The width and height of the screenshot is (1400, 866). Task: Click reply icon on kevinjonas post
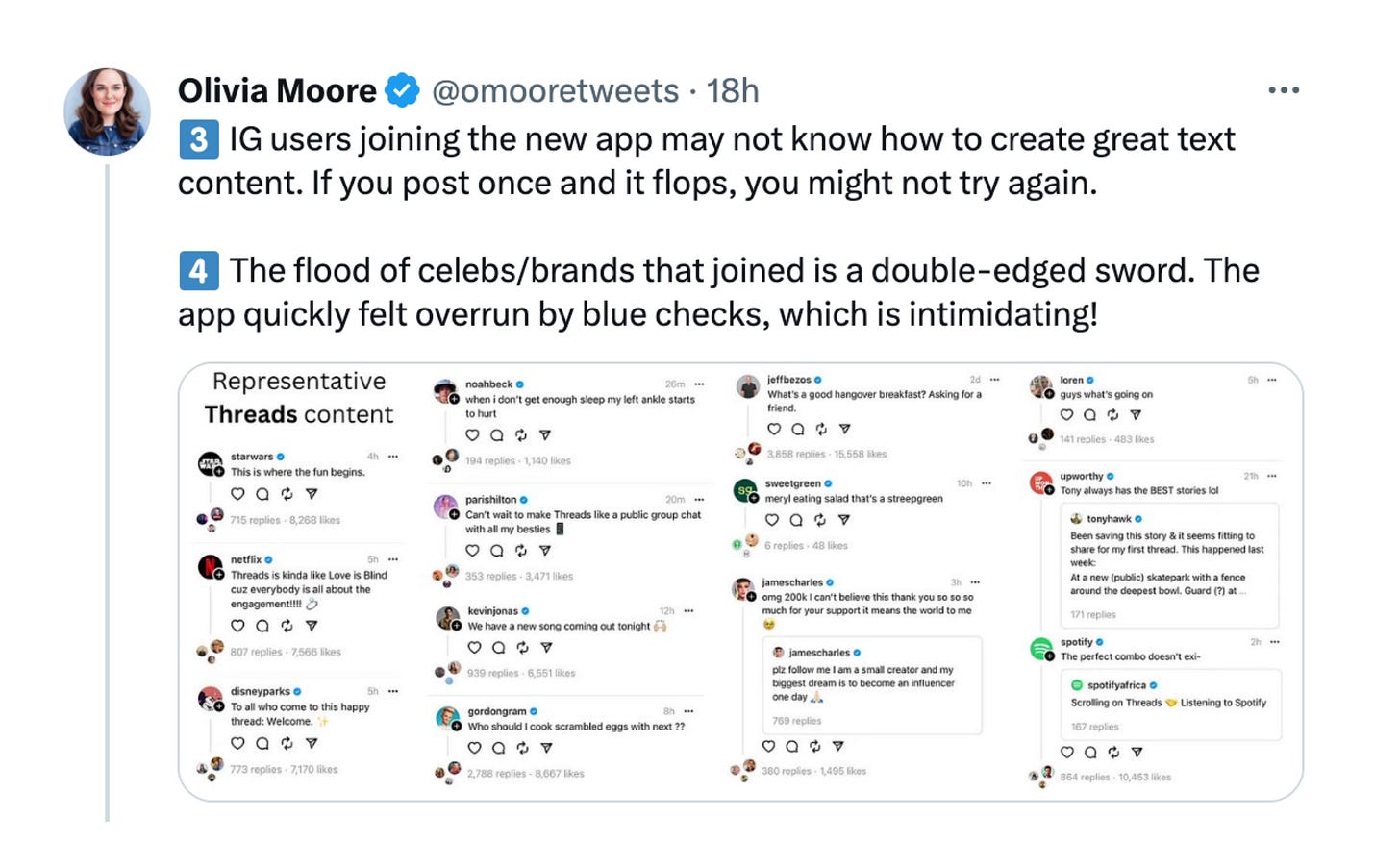(x=498, y=648)
